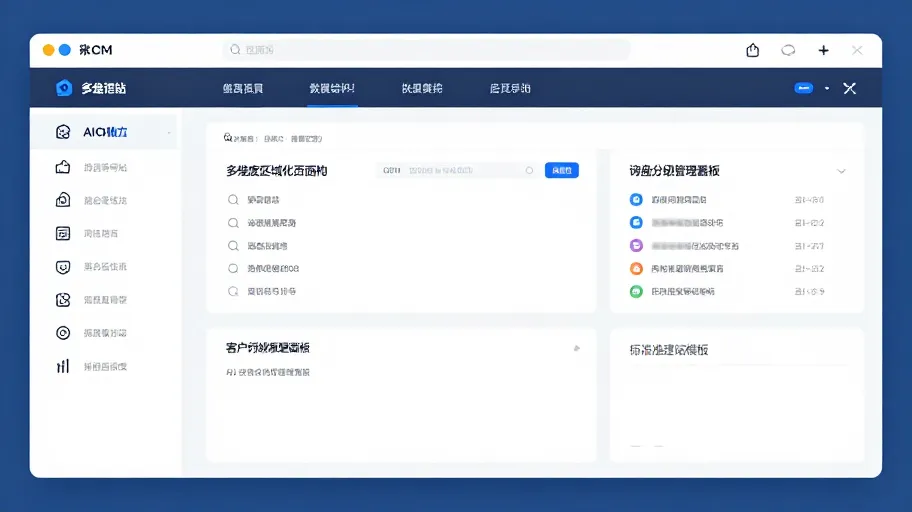912x512 pixels.
Task: Click the smiling shield sidebar icon
Action: [x=63, y=266]
